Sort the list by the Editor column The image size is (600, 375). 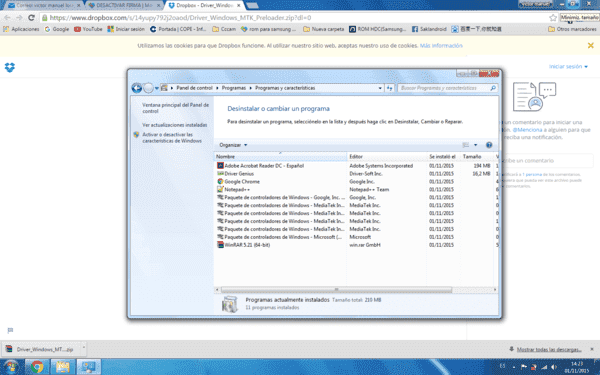click(x=387, y=157)
